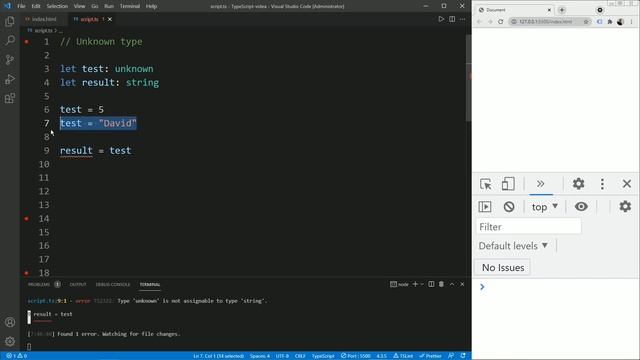Switch to the Output panel tab
This screenshot has width=640, height=360.
point(78,284)
